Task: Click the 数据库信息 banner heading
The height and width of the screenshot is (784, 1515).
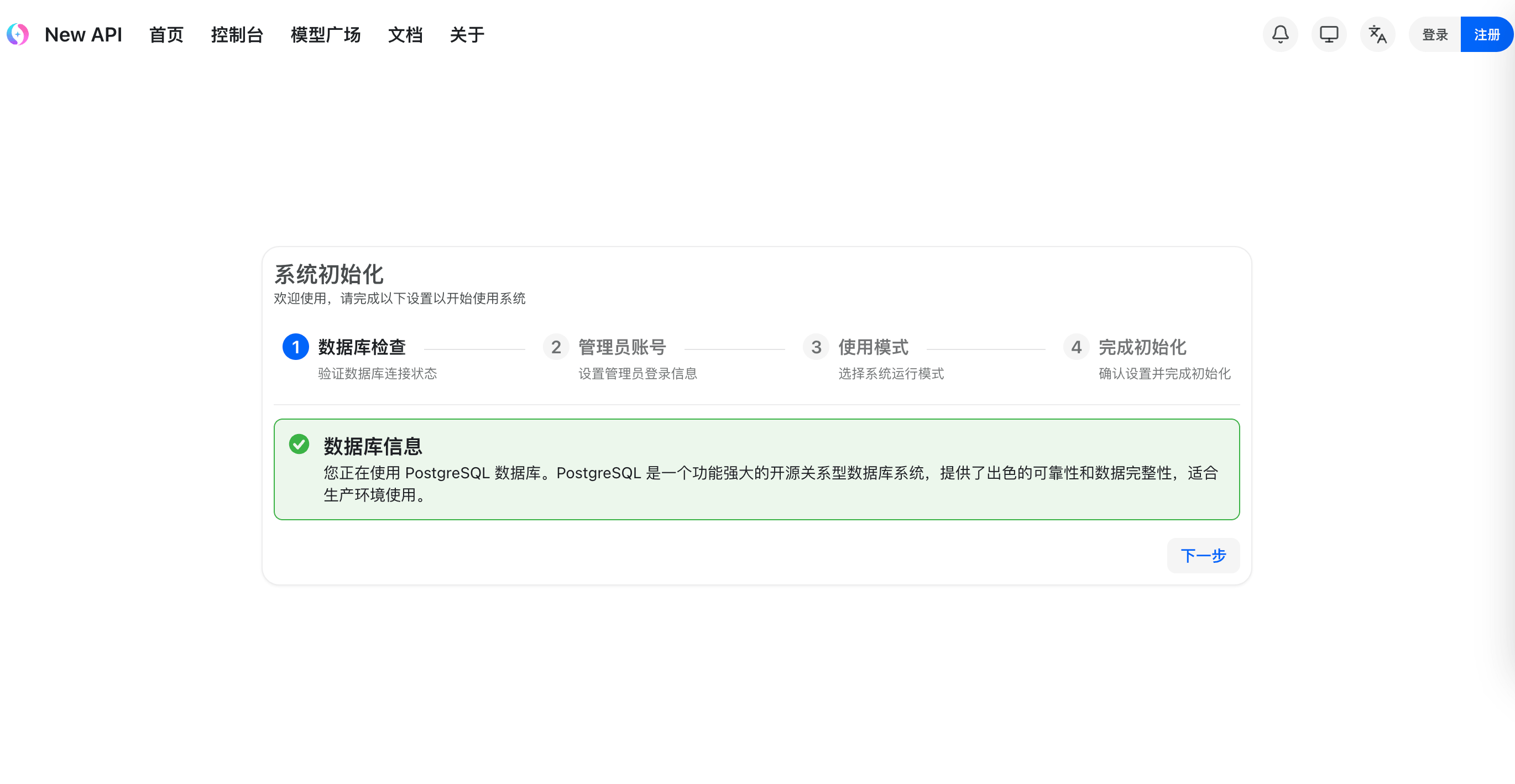Action: coord(373,446)
